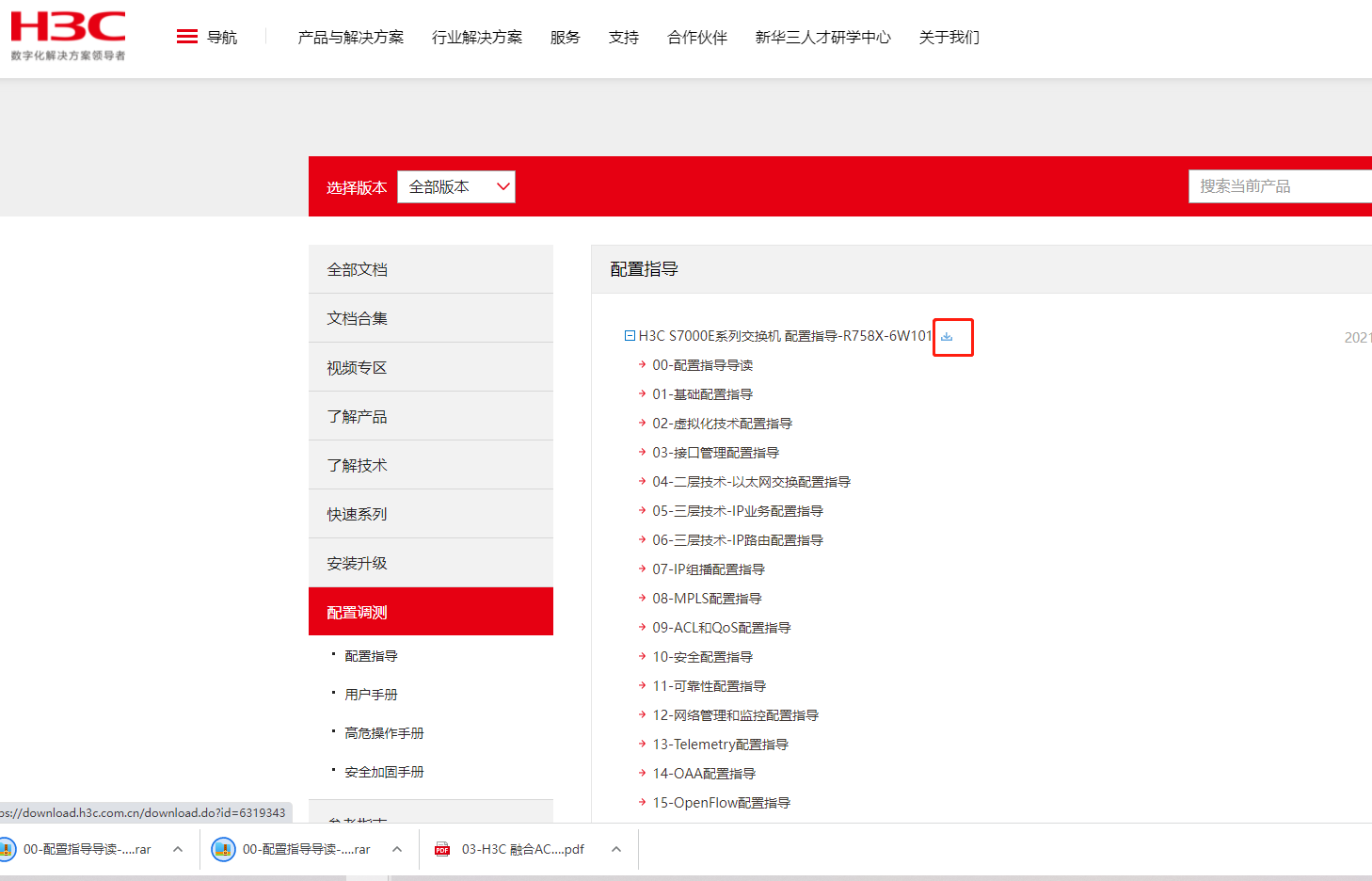The height and width of the screenshot is (881, 1372).
Task: Open 08-MPLS配置指导 document link
Action: [708, 599]
